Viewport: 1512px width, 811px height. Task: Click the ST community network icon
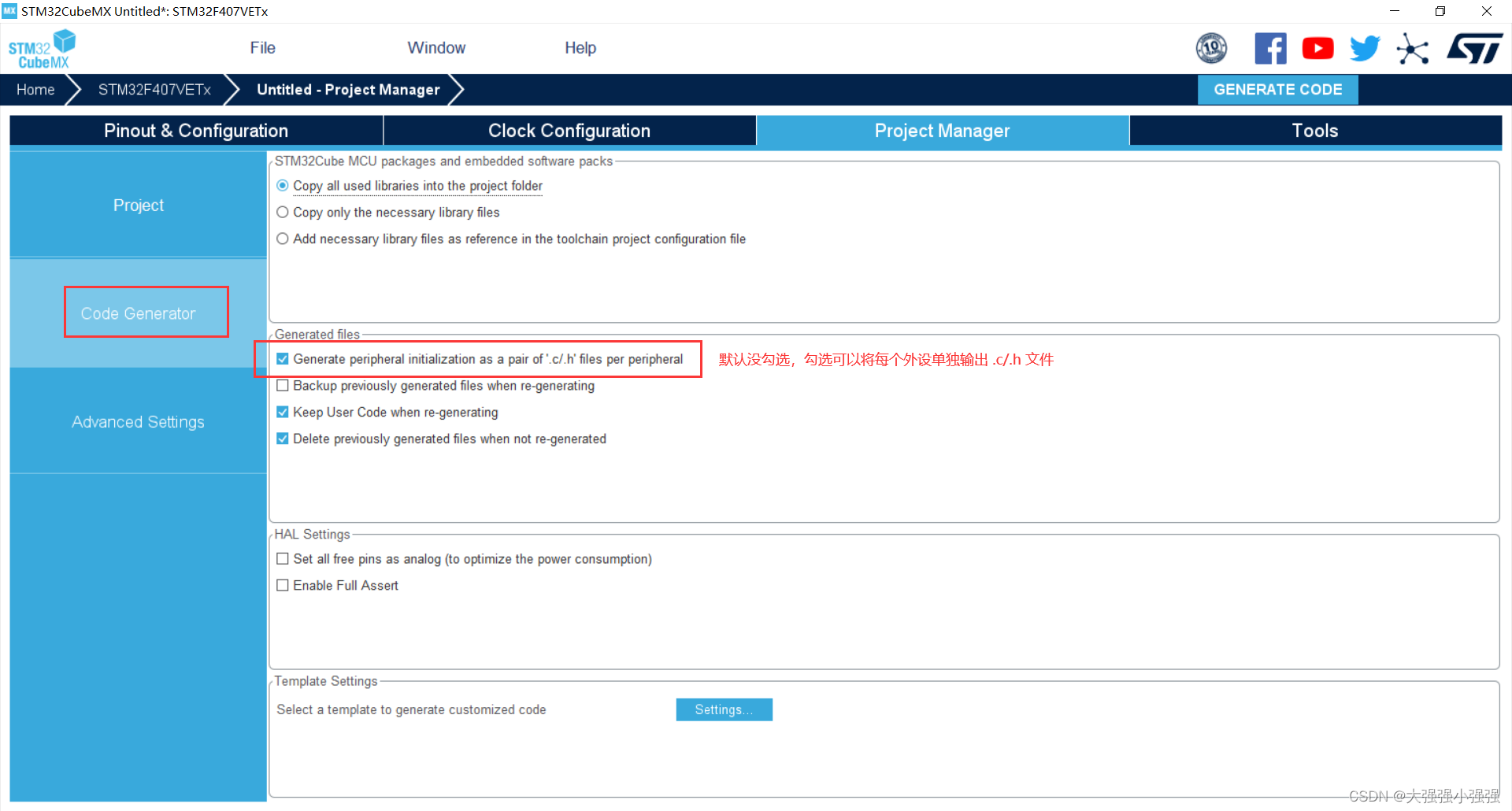(x=1413, y=49)
